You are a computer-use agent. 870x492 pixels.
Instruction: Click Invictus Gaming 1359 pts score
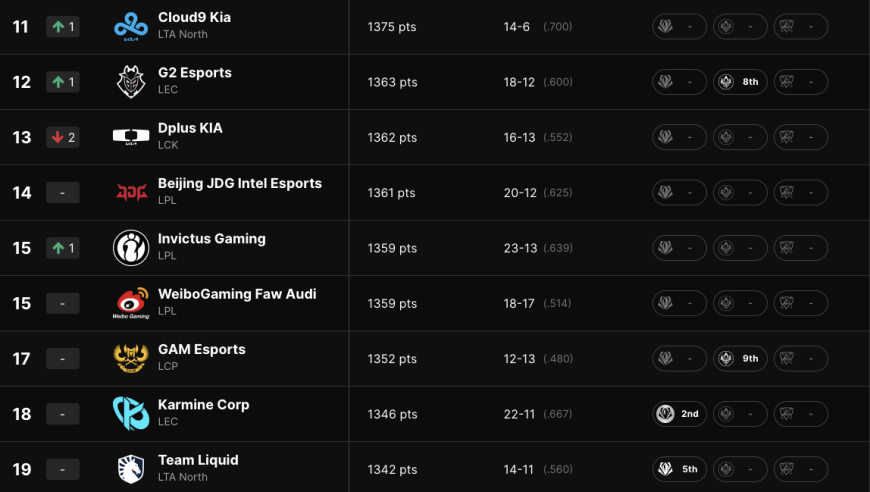click(x=392, y=248)
